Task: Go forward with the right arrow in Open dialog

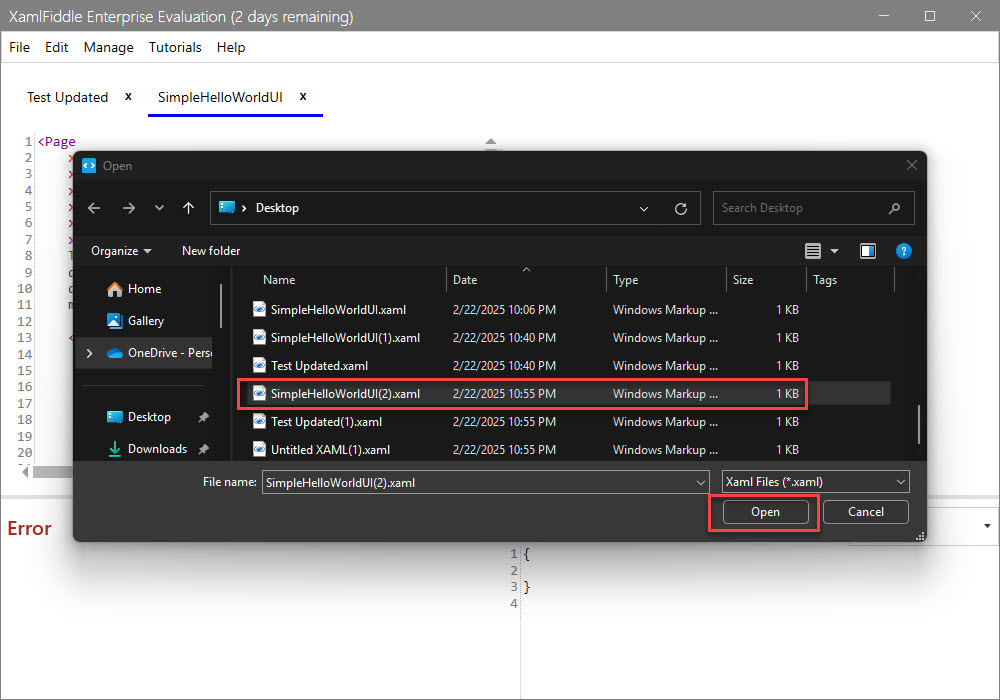Action: 129,208
